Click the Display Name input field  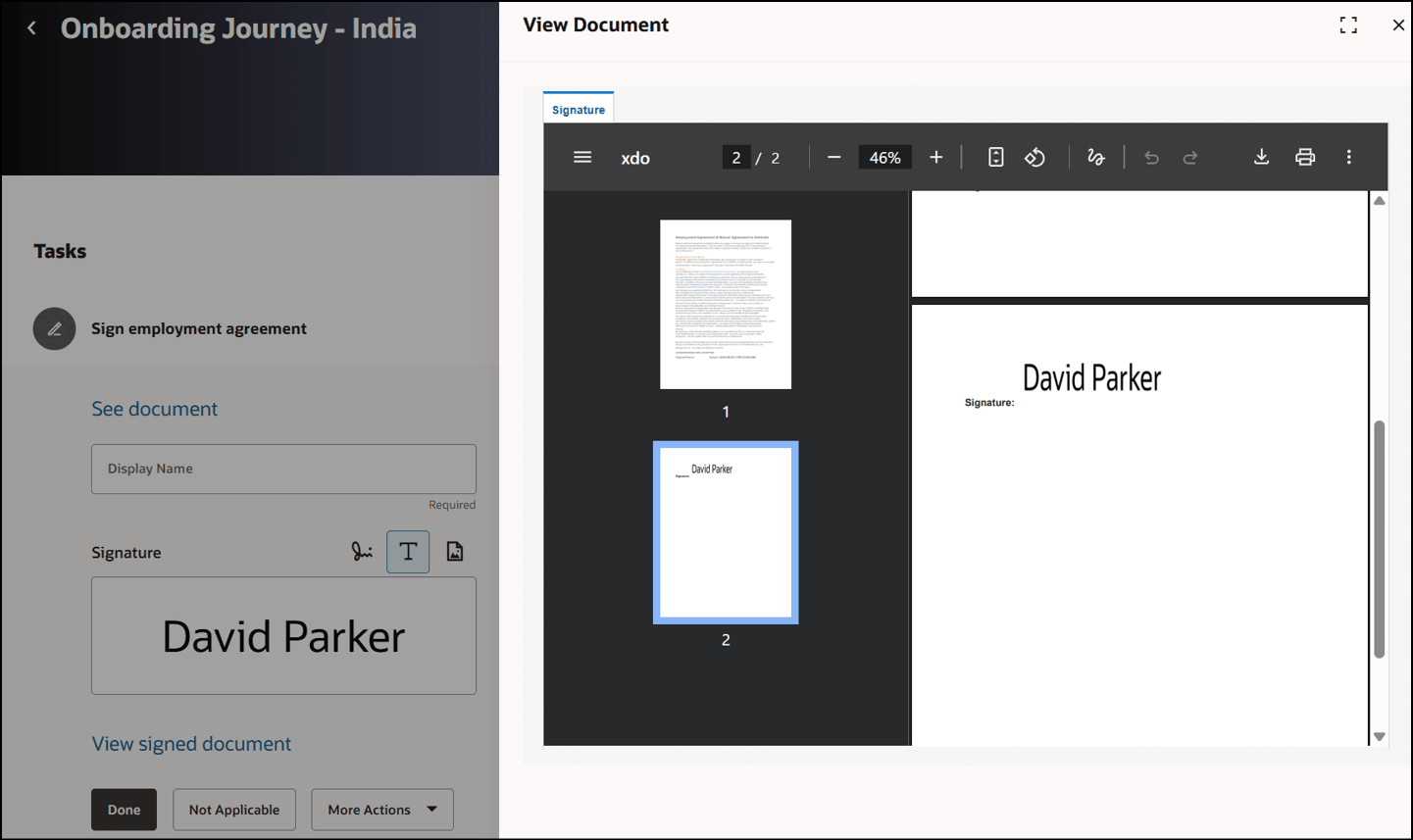pyautogui.click(x=283, y=469)
